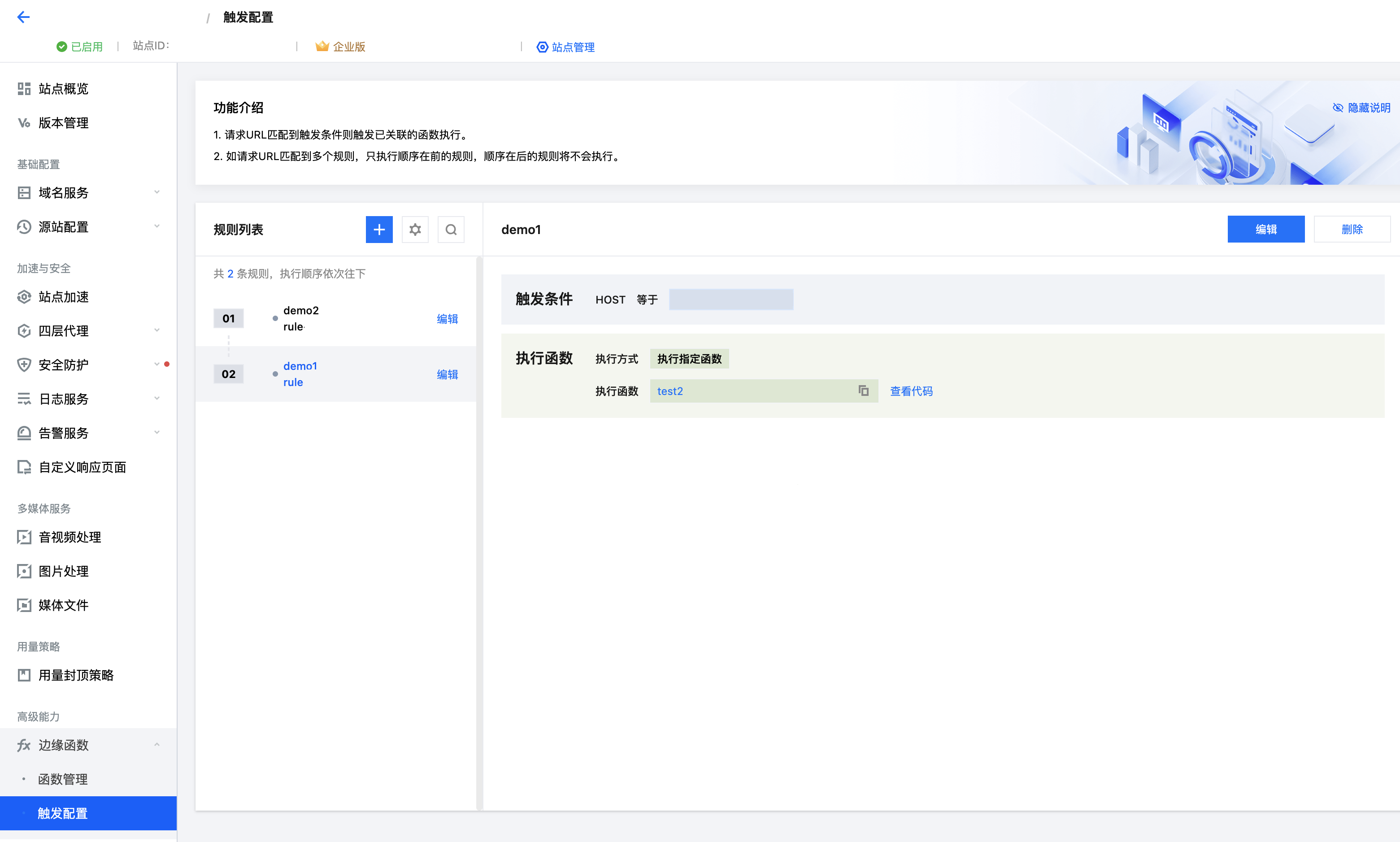Open rule list settings gear
Viewport: 1400px width, 842px height.
[415, 229]
